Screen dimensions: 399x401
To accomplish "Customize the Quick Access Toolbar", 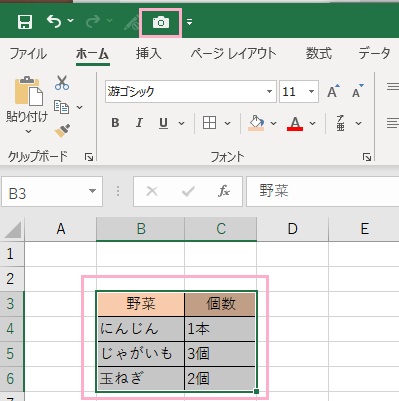I will click(x=189, y=22).
